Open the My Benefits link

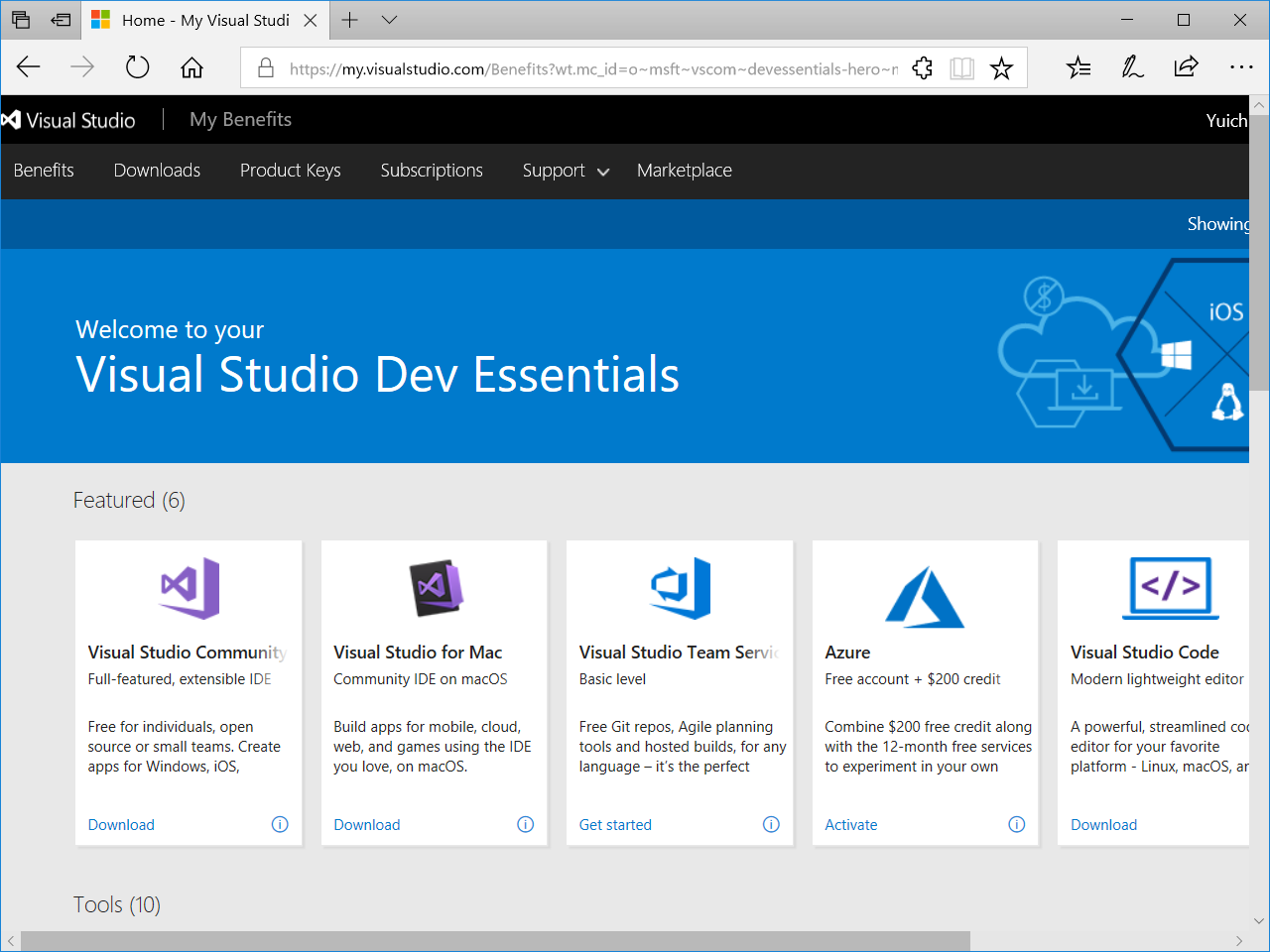[x=240, y=119]
